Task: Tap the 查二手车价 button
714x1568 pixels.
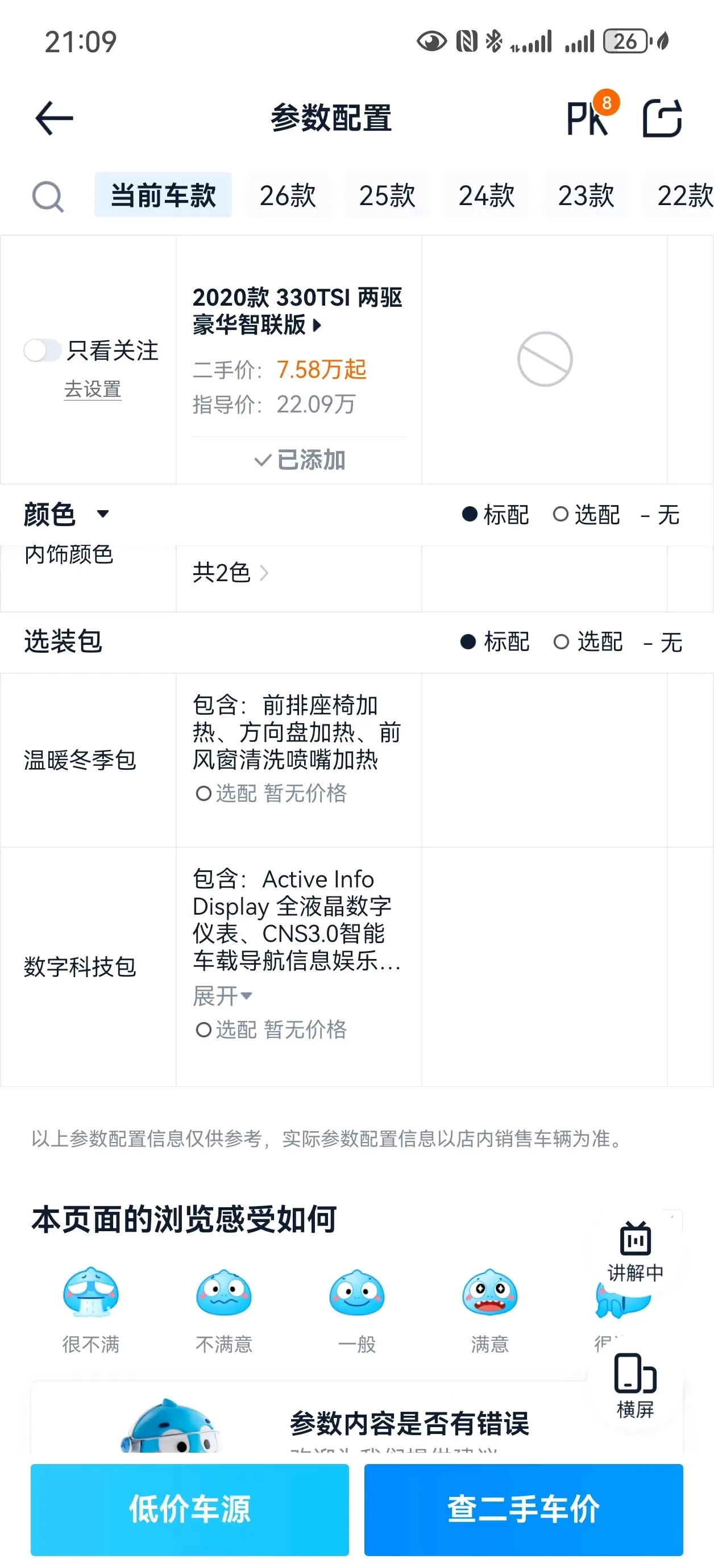Action: (x=524, y=1509)
